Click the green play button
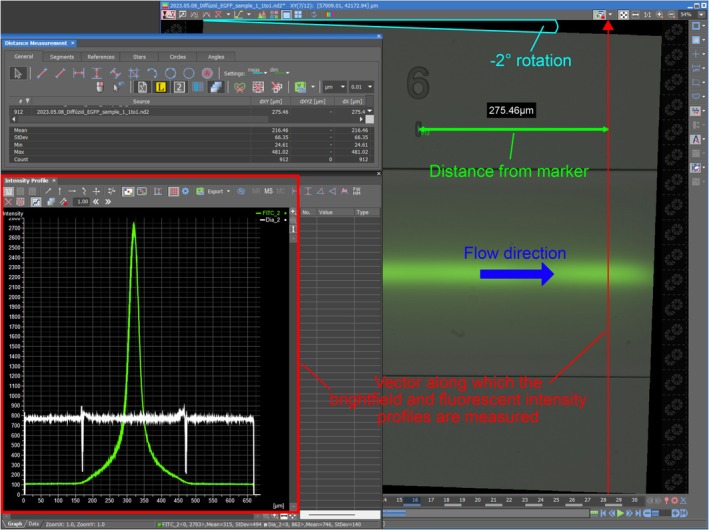 pos(620,513)
